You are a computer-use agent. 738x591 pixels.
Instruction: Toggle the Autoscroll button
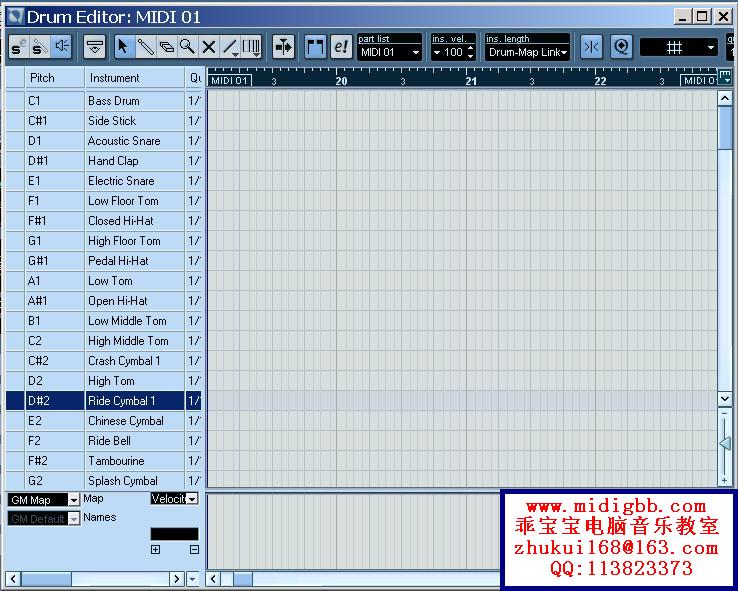coord(283,47)
